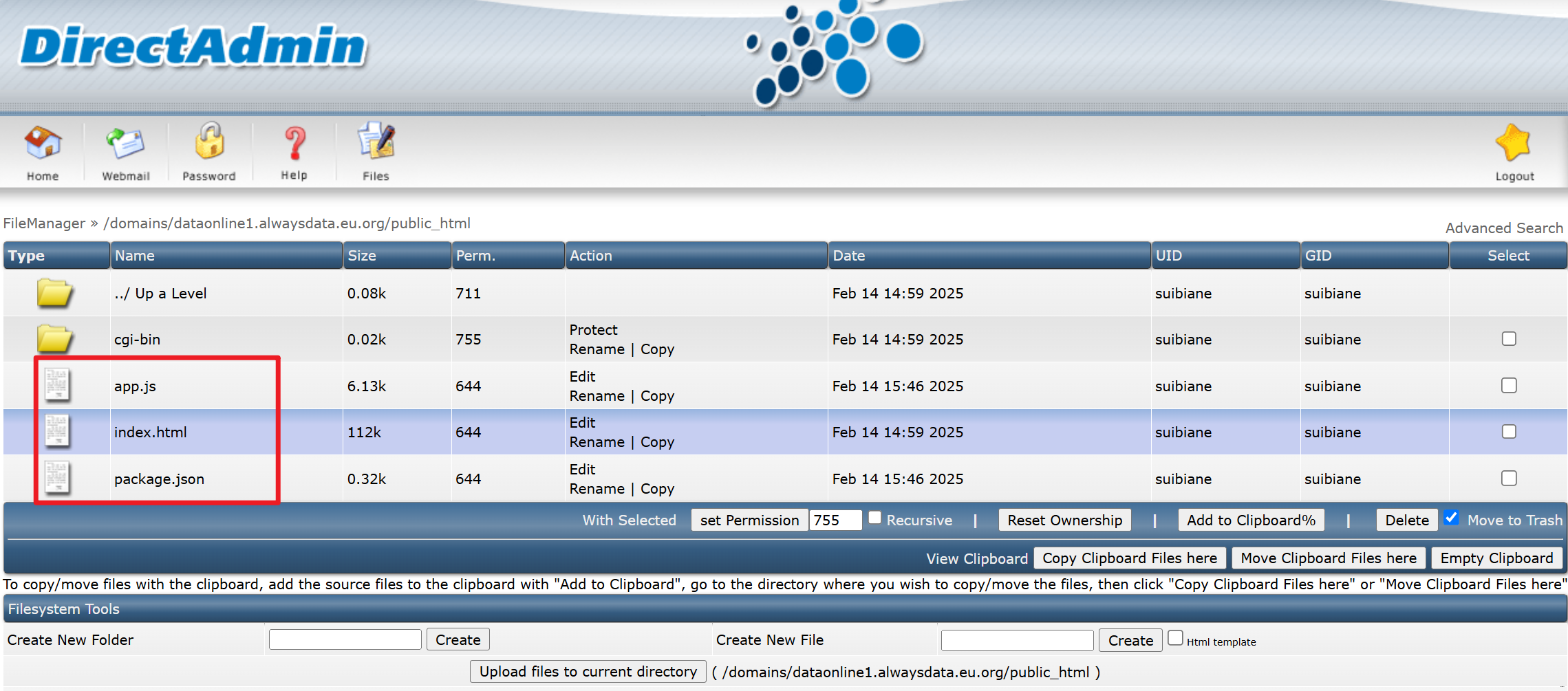Sort files by the Date column header
The image size is (1568, 691).
(x=848, y=256)
